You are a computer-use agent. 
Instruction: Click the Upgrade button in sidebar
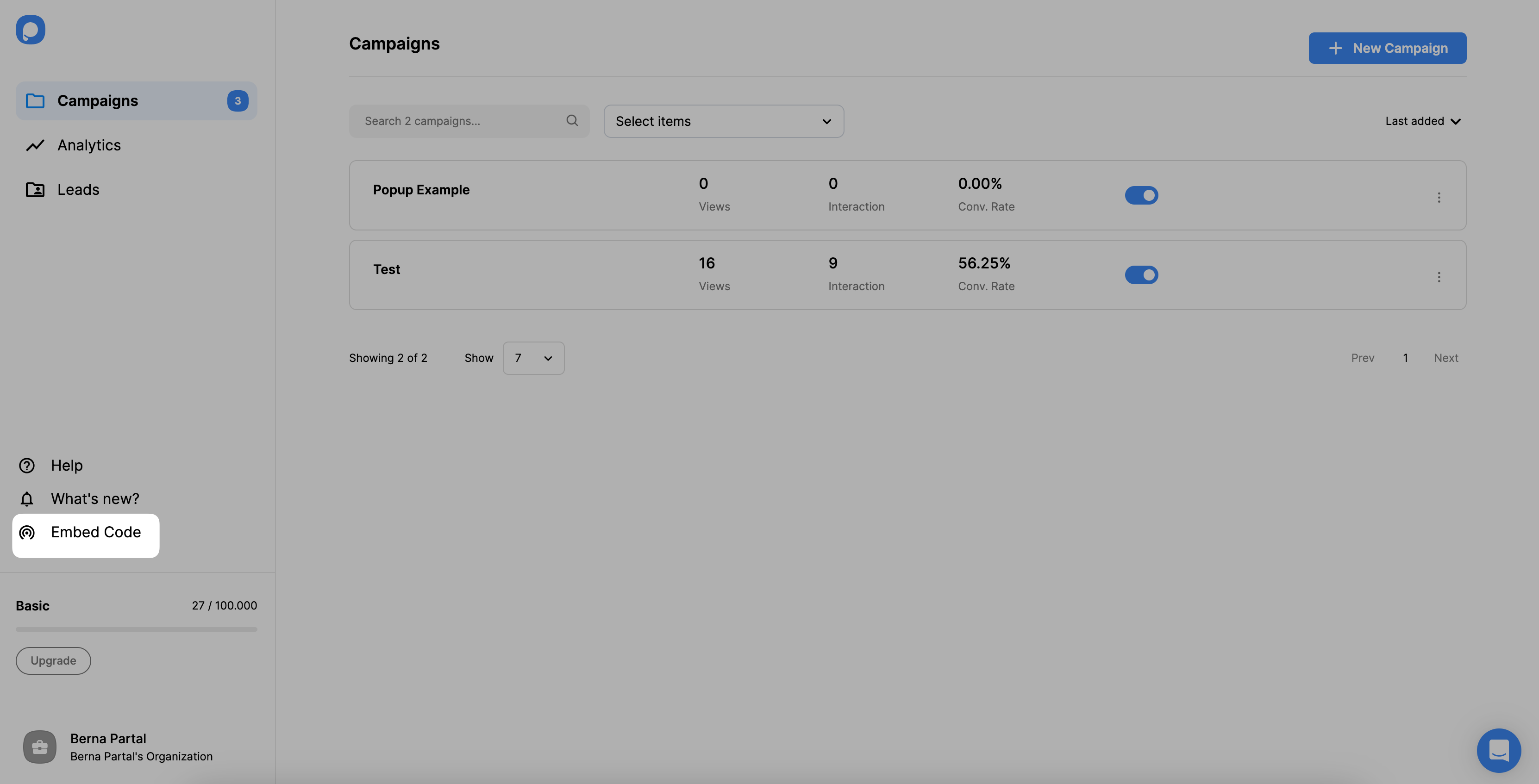[x=53, y=660]
